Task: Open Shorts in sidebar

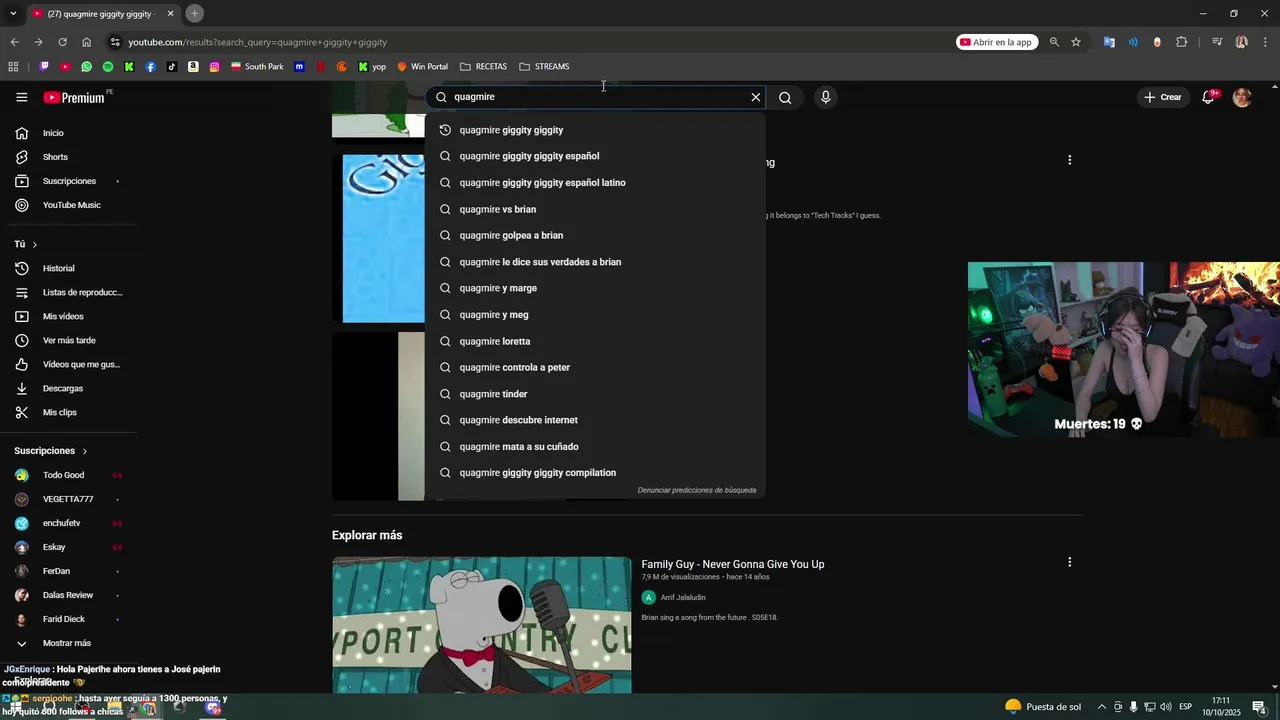Action: (69, 157)
